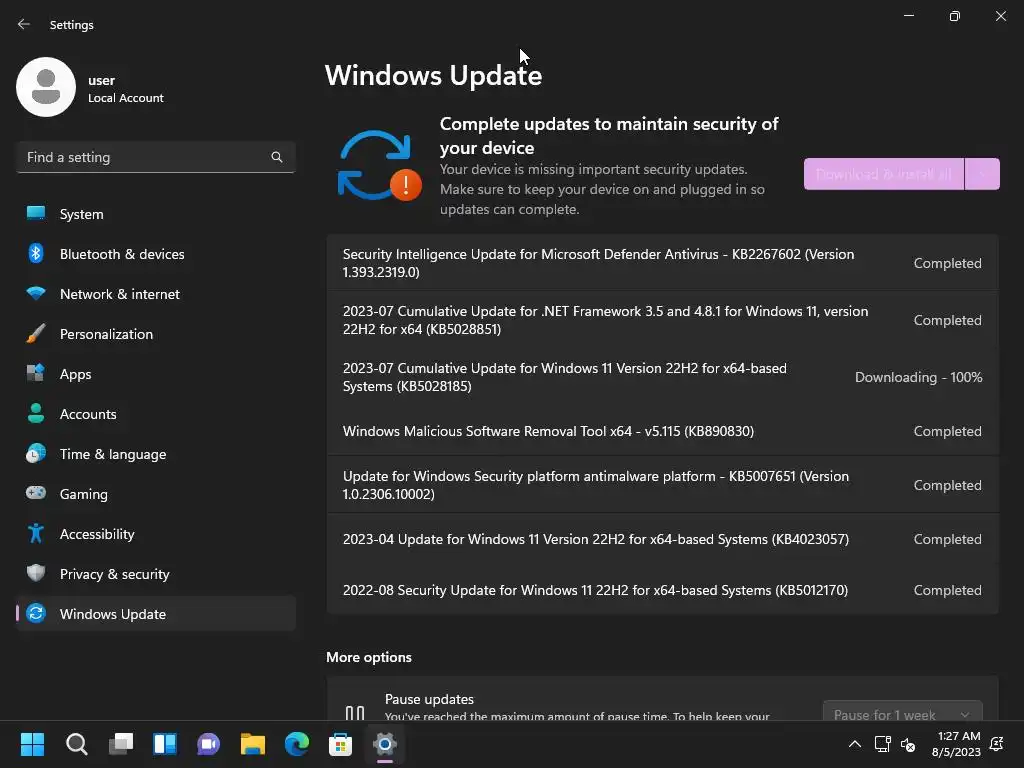
Task: Select the KB5028185 cumulative update row
Action: click(662, 377)
